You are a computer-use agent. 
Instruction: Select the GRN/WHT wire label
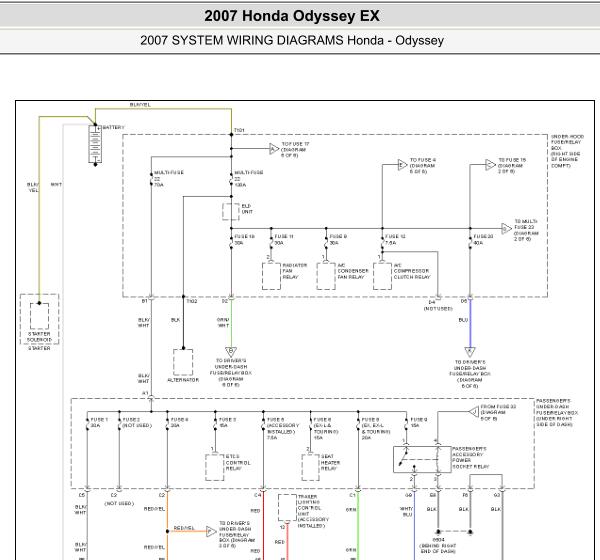tap(223, 323)
